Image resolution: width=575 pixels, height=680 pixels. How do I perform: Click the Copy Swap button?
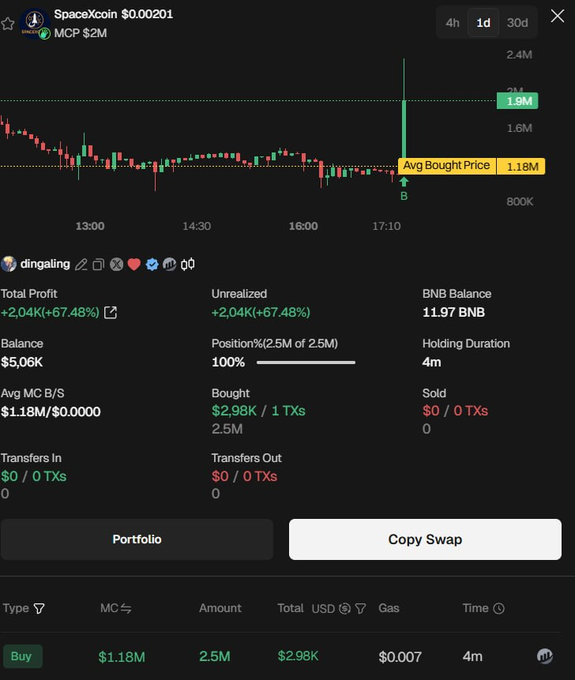point(425,539)
